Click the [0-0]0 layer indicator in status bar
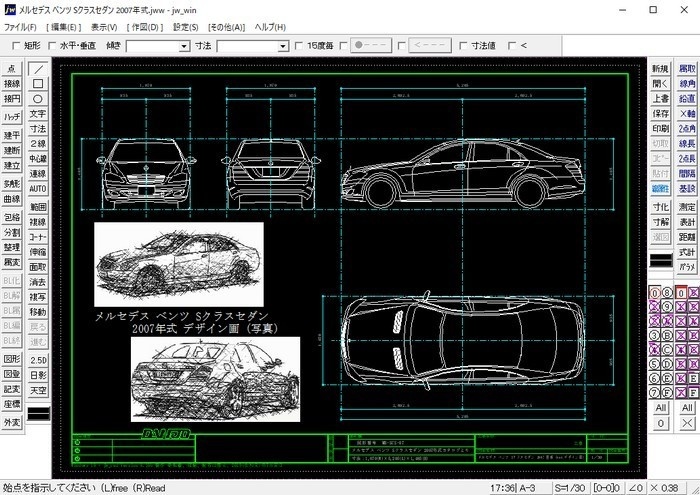 coord(607,488)
